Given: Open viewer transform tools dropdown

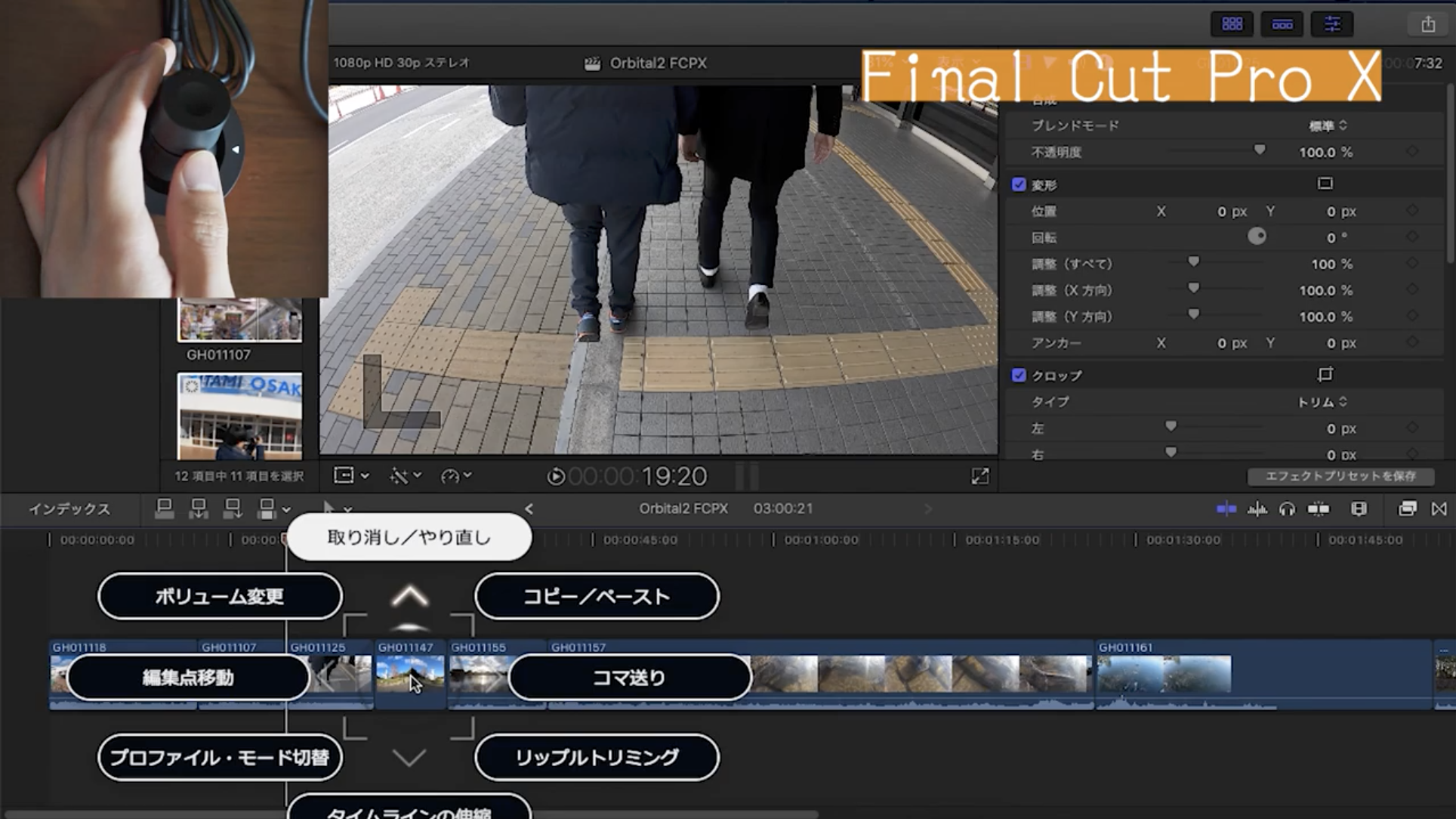Looking at the screenshot, I should coord(351,475).
